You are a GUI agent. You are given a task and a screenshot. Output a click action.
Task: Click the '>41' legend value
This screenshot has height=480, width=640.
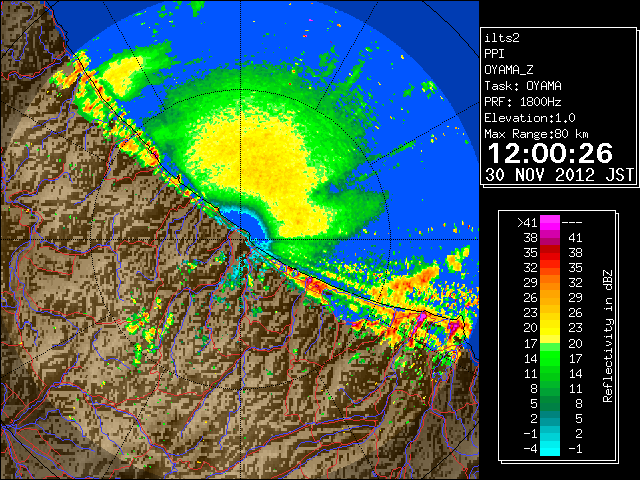[527, 222]
